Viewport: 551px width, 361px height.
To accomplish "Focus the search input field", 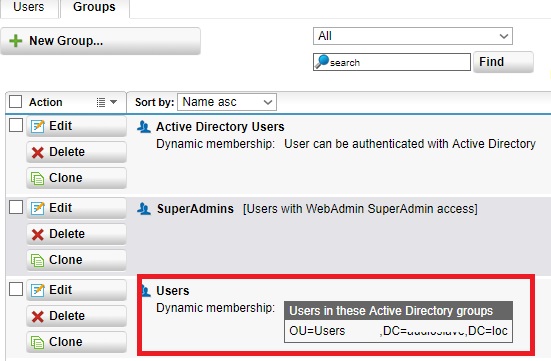I will click(x=391, y=62).
